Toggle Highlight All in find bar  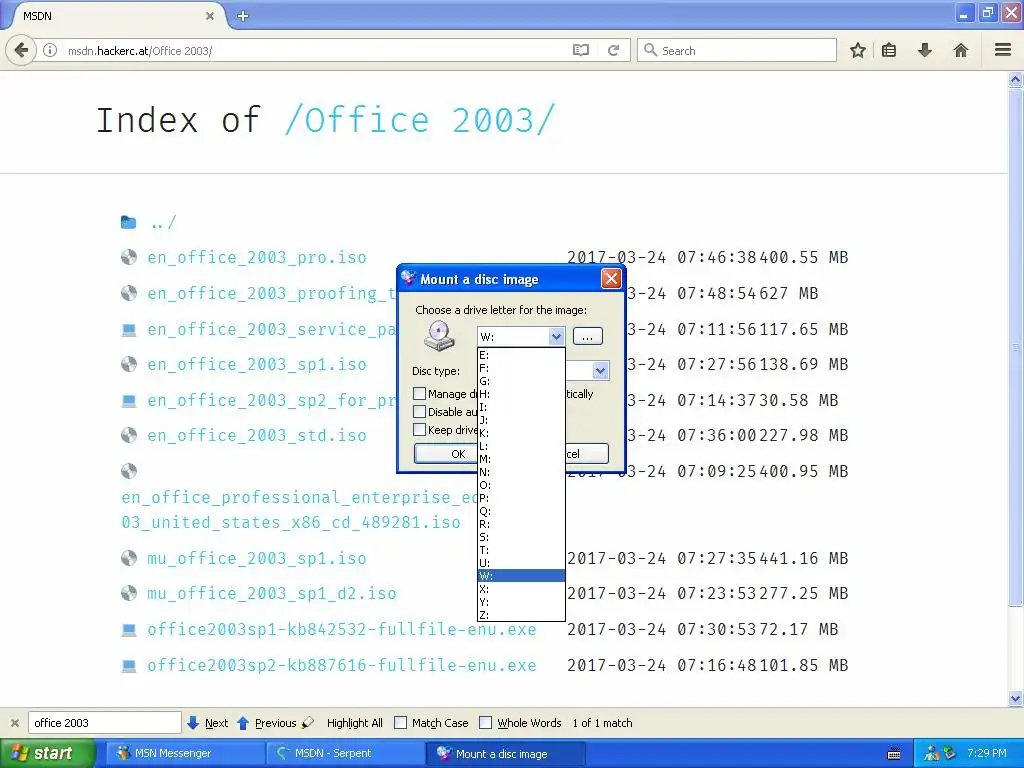[355, 723]
